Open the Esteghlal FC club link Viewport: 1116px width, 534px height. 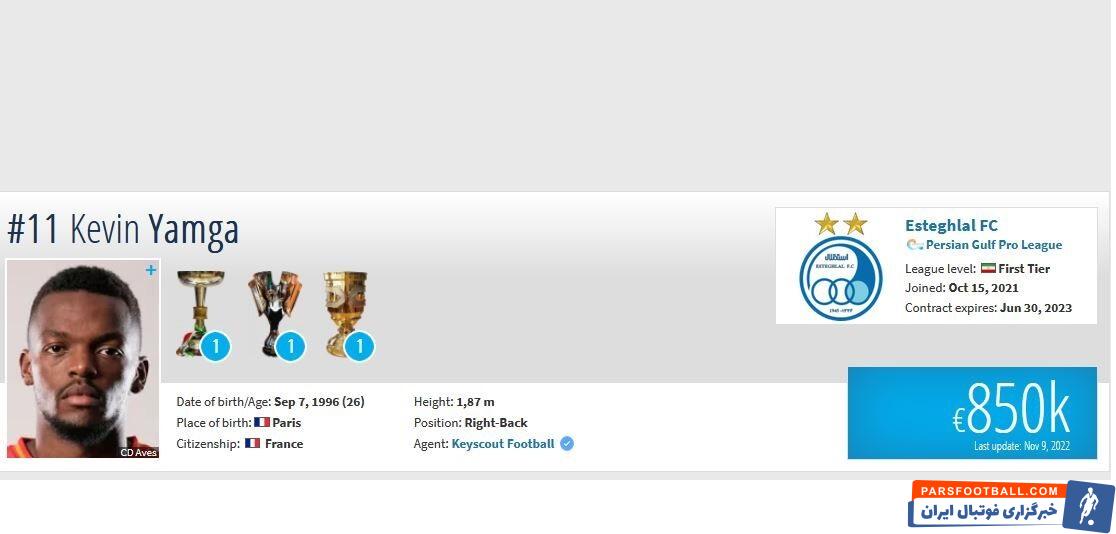click(952, 226)
